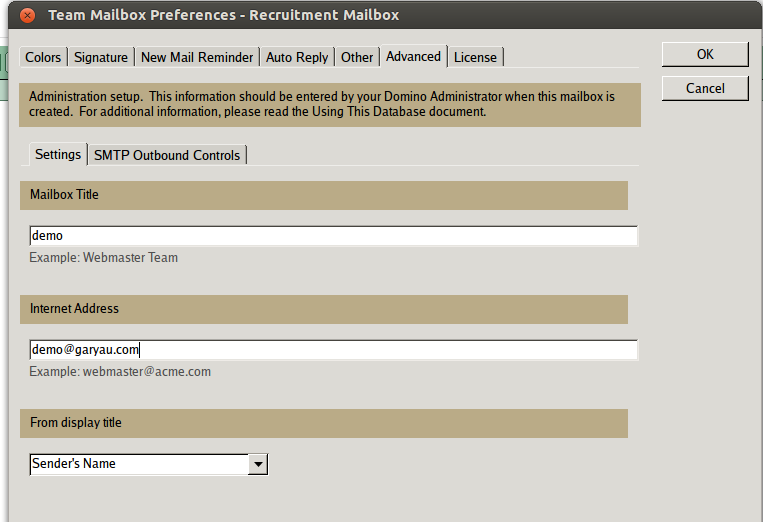Click the Administration setup information banner
Viewport: 763px width, 522px height.
330,105
